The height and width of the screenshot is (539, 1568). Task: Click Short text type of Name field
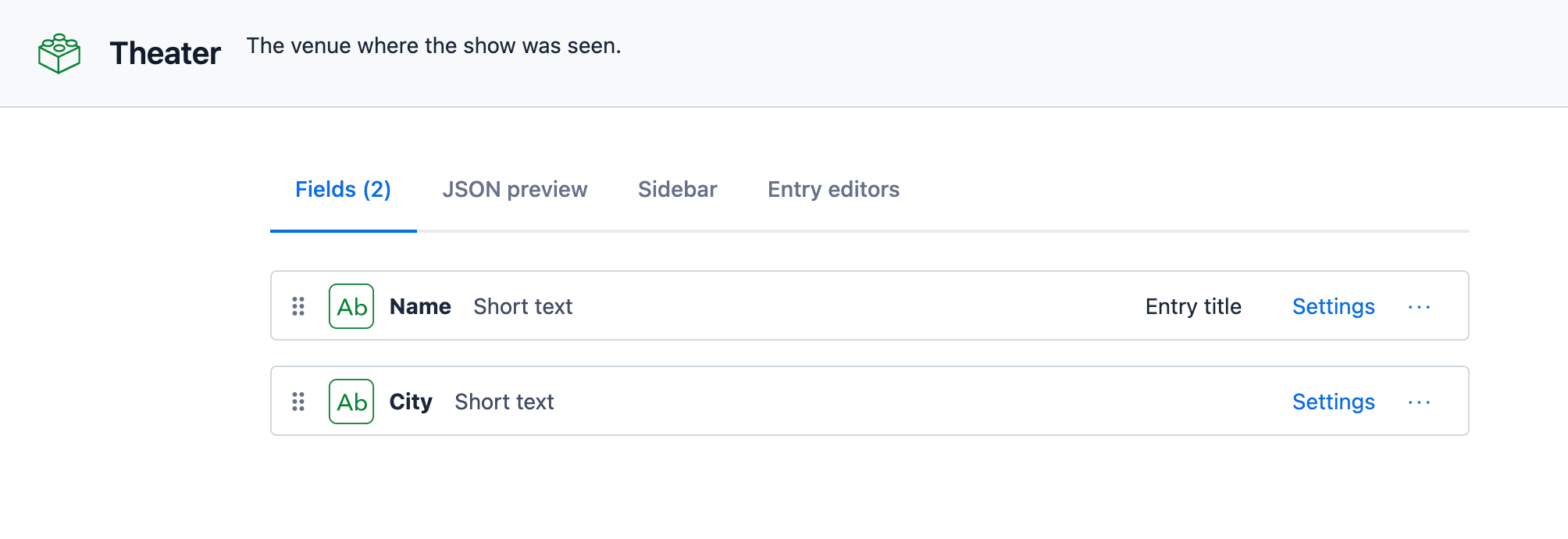(x=522, y=306)
